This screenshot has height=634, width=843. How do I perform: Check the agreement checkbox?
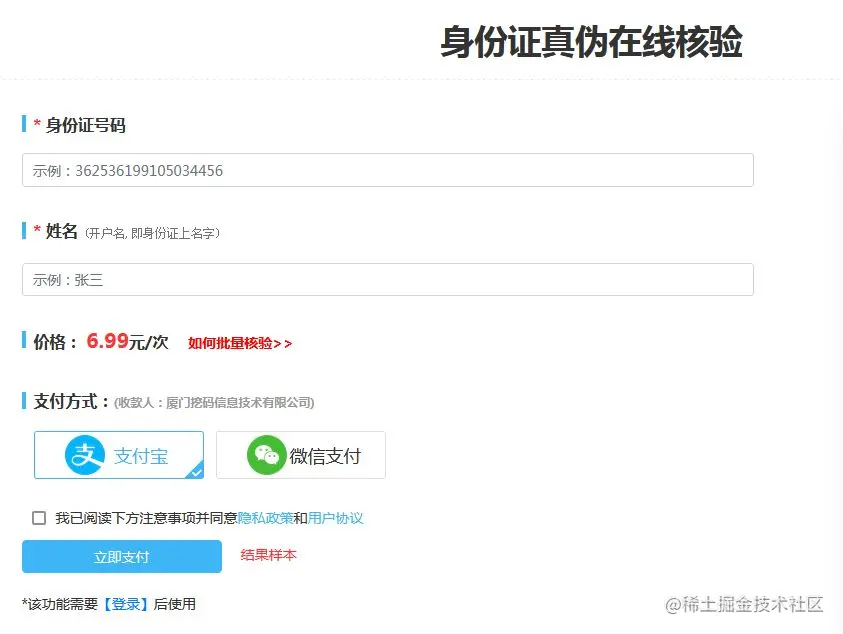point(39,517)
